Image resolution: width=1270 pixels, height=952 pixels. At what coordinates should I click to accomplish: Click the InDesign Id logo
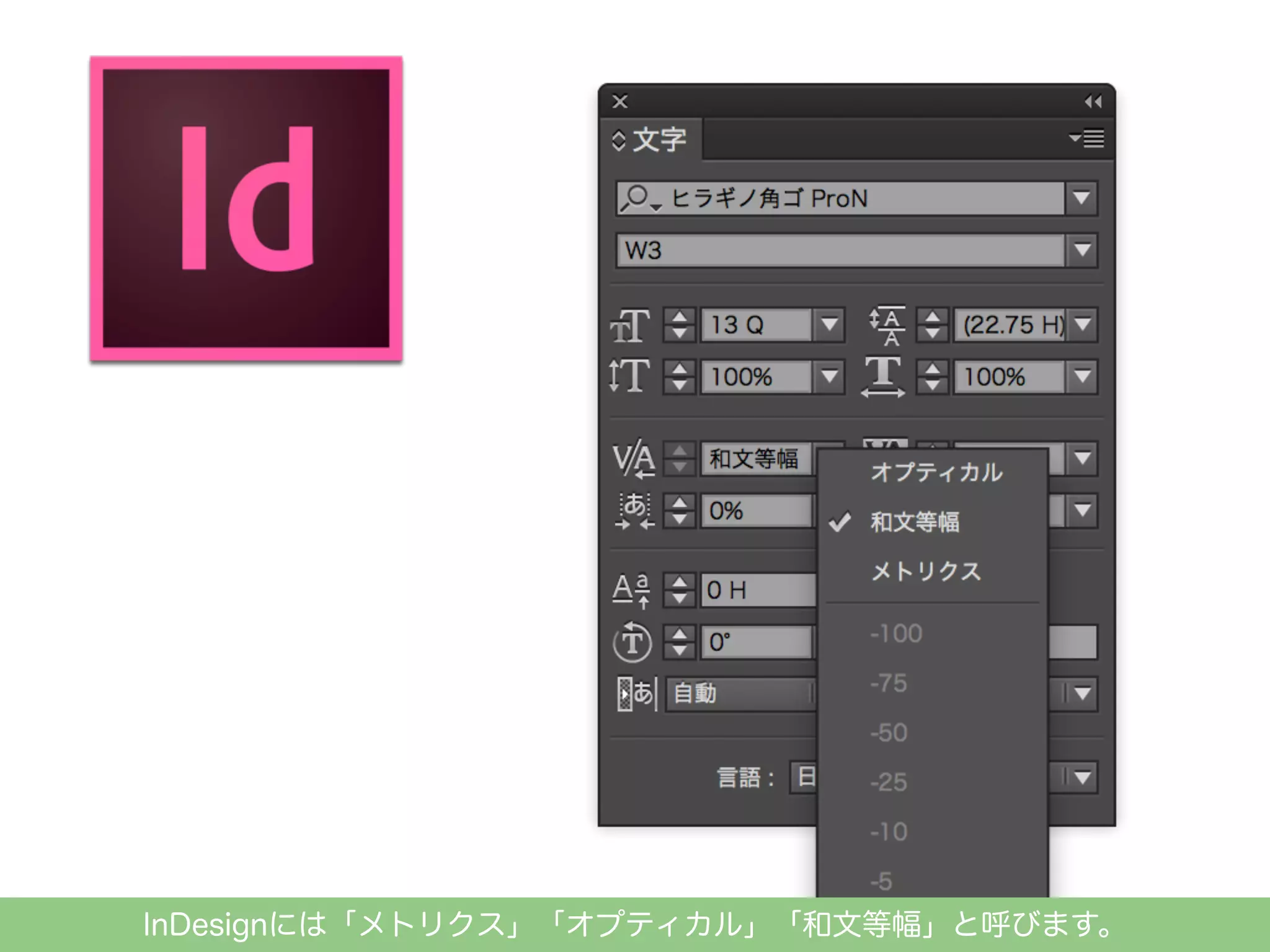tap(246, 209)
